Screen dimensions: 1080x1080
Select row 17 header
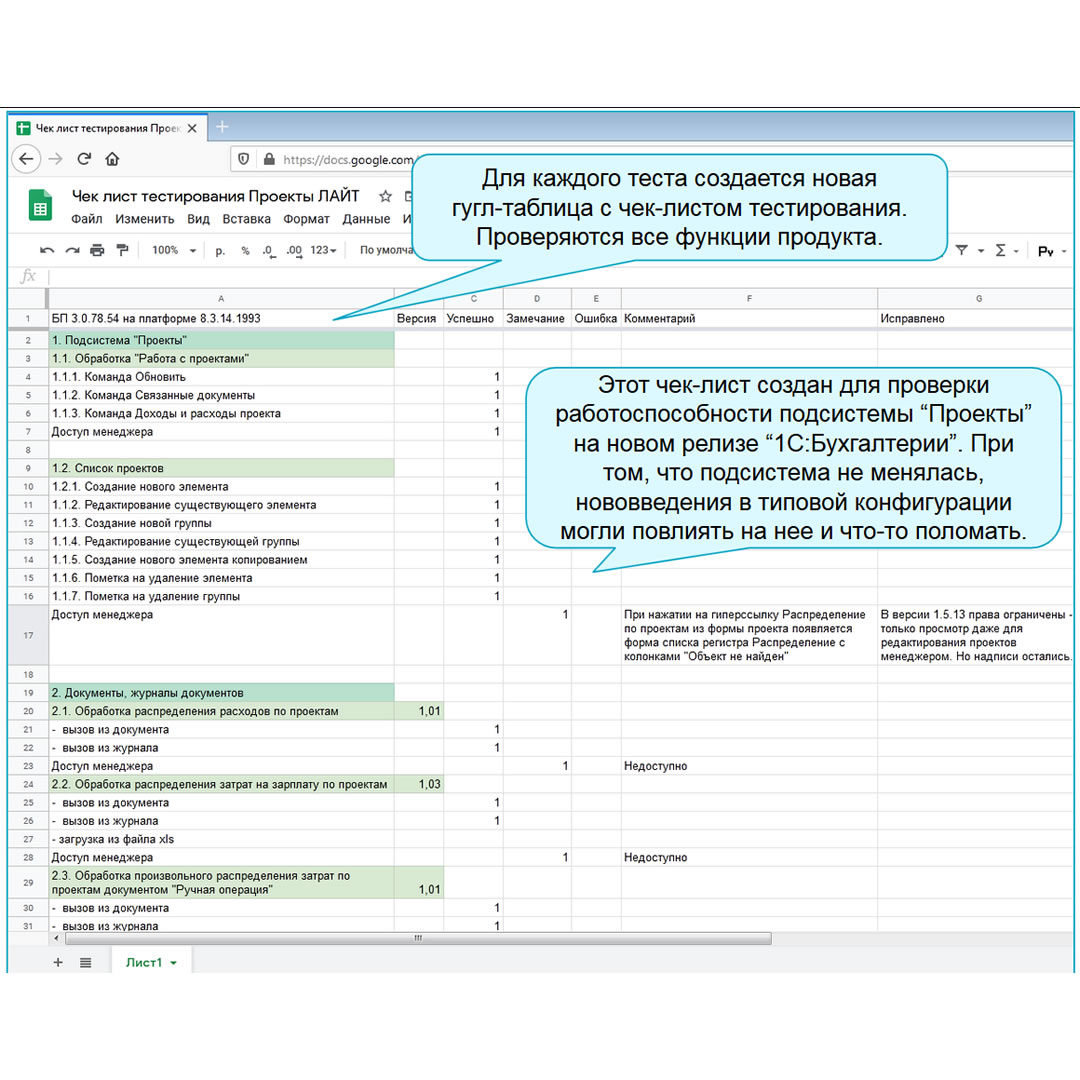[x=28, y=635]
